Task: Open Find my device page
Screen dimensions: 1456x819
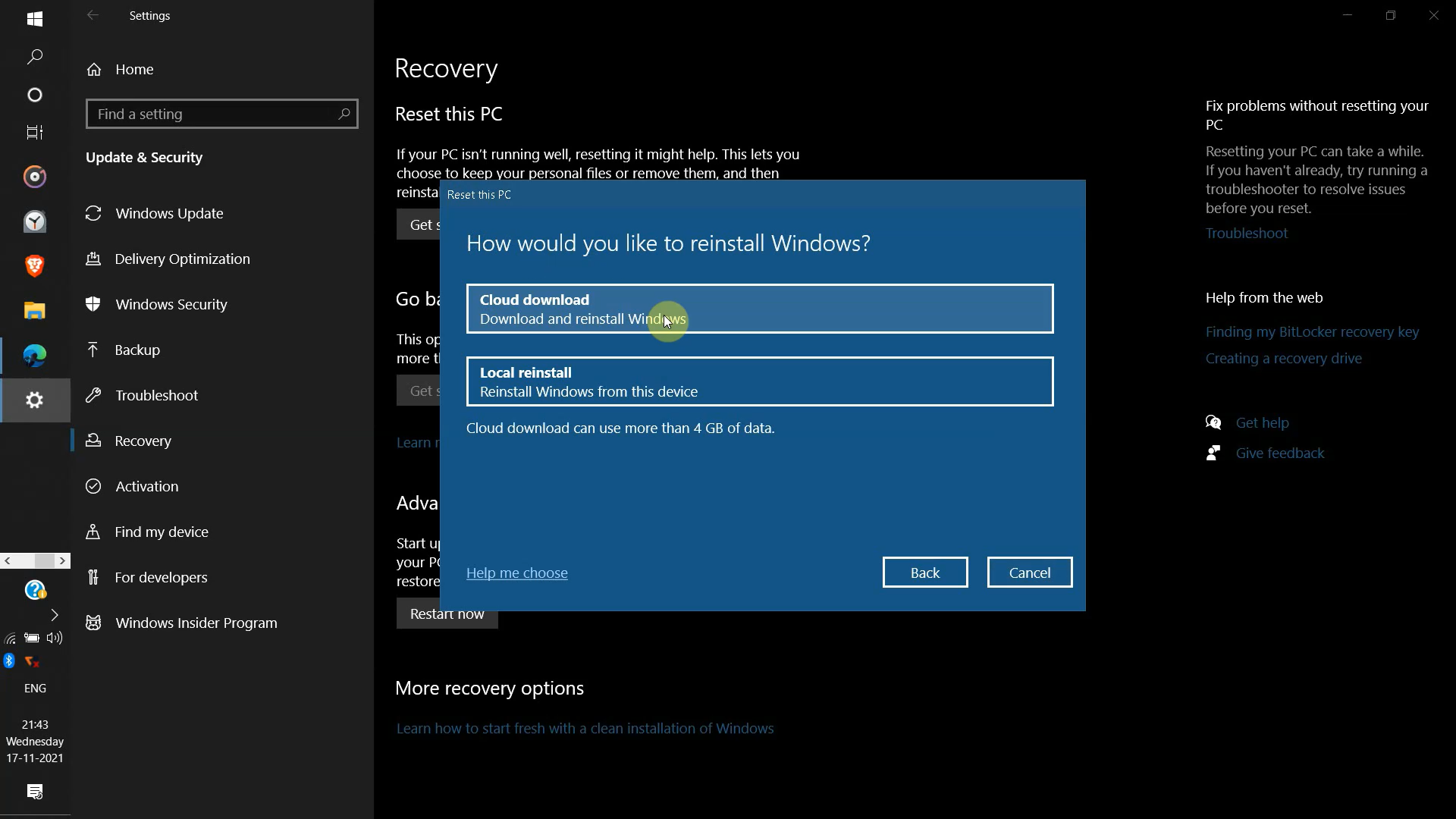Action: tap(161, 532)
